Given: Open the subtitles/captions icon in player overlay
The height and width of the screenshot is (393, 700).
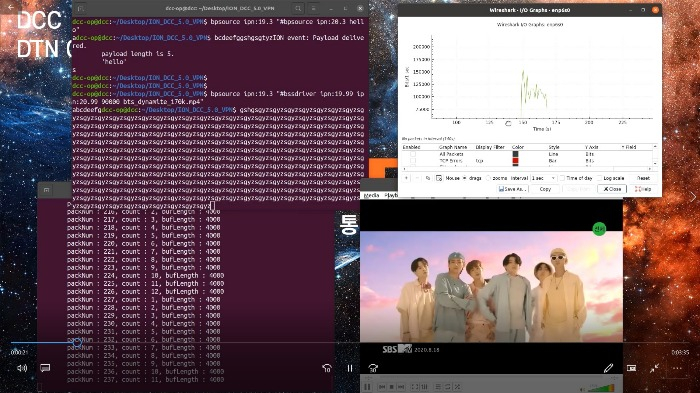Looking at the screenshot, I should point(45,368).
